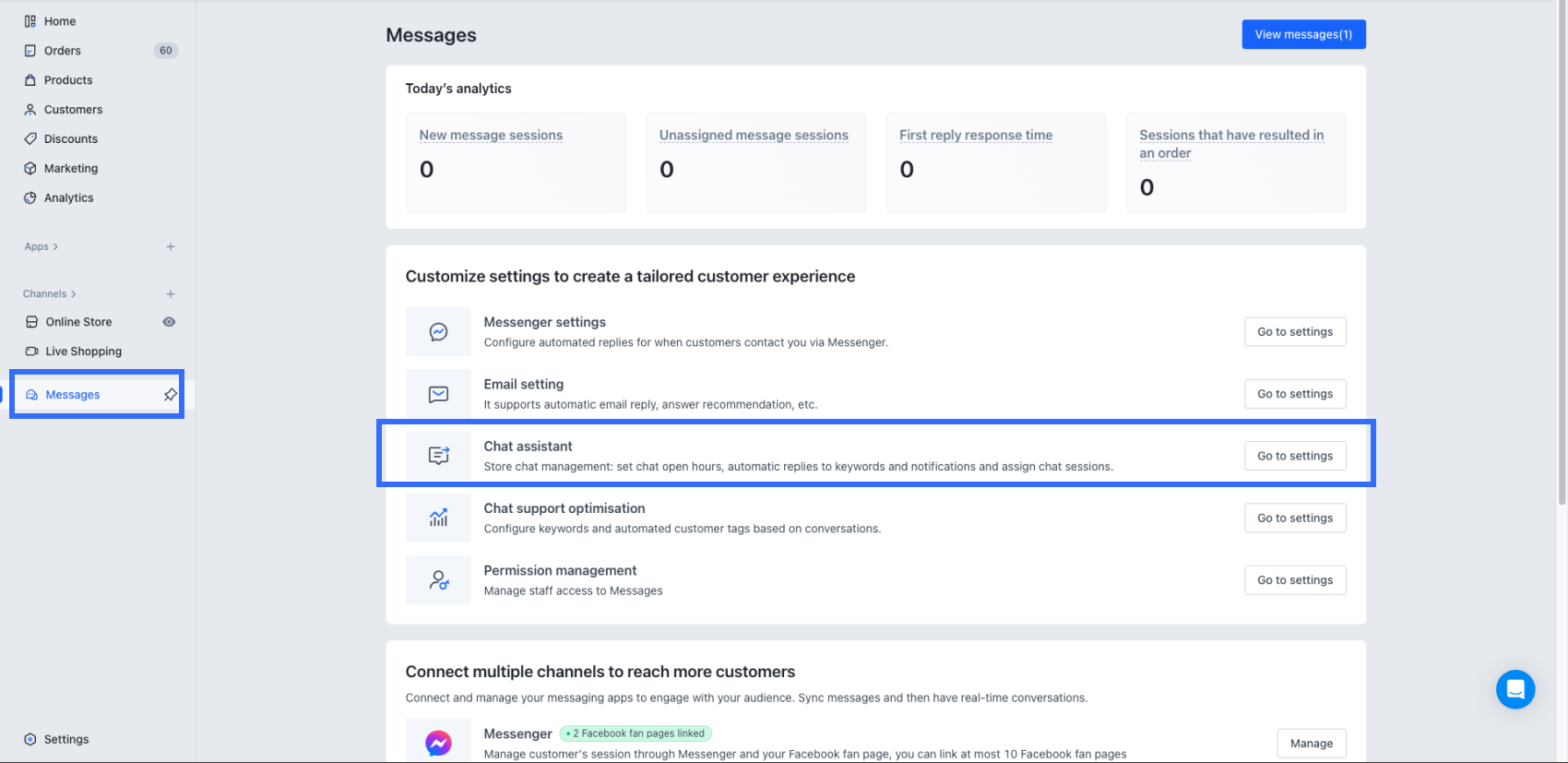Click Manage button for Messenger channel
The image size is (1568, 763).
click(1311, 744)
